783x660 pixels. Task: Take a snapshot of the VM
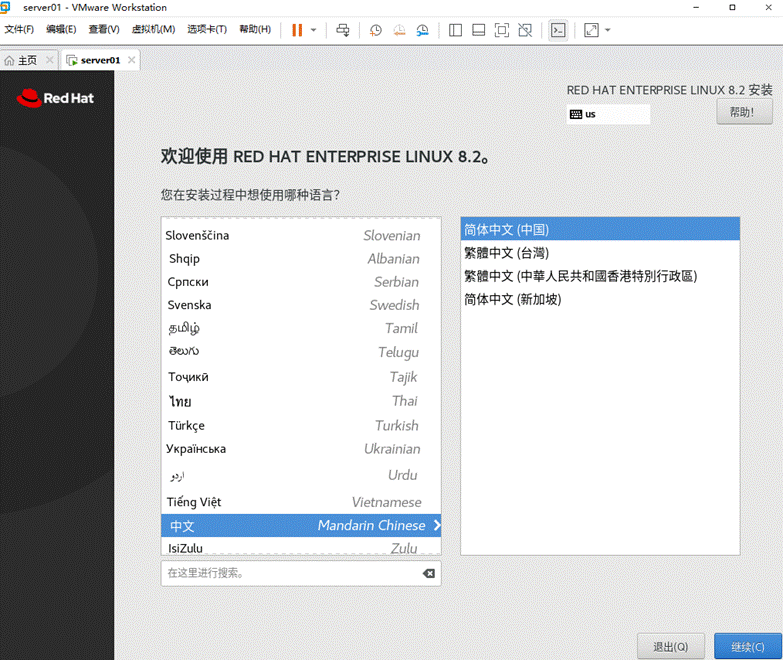[376, 30]
